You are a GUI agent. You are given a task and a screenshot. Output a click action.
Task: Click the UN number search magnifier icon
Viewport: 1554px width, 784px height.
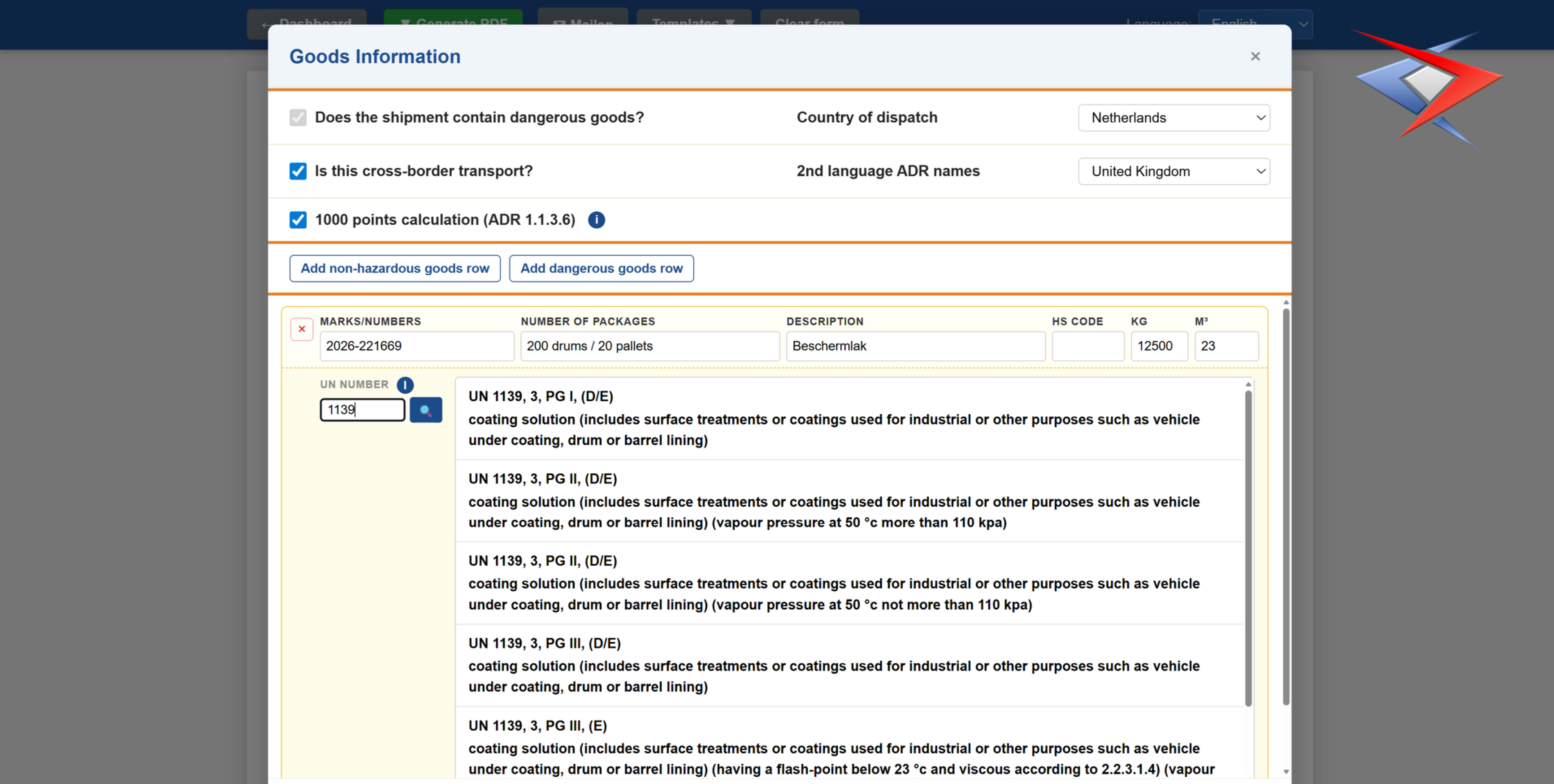[x=425, y=410]
